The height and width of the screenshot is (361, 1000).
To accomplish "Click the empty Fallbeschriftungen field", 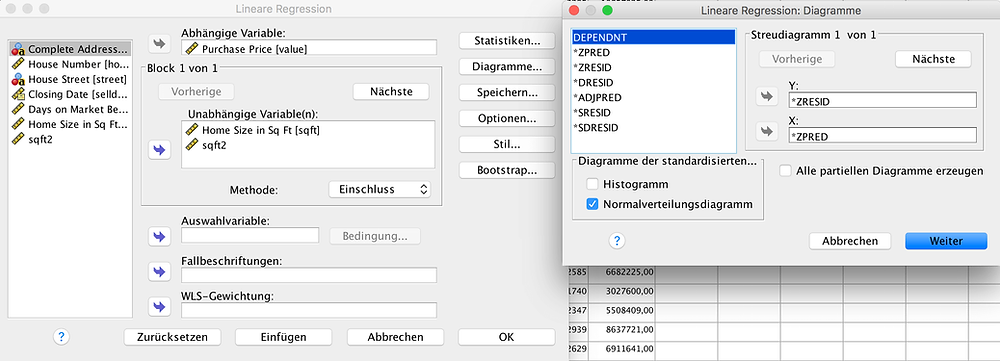I will click(x=309, y=275).
